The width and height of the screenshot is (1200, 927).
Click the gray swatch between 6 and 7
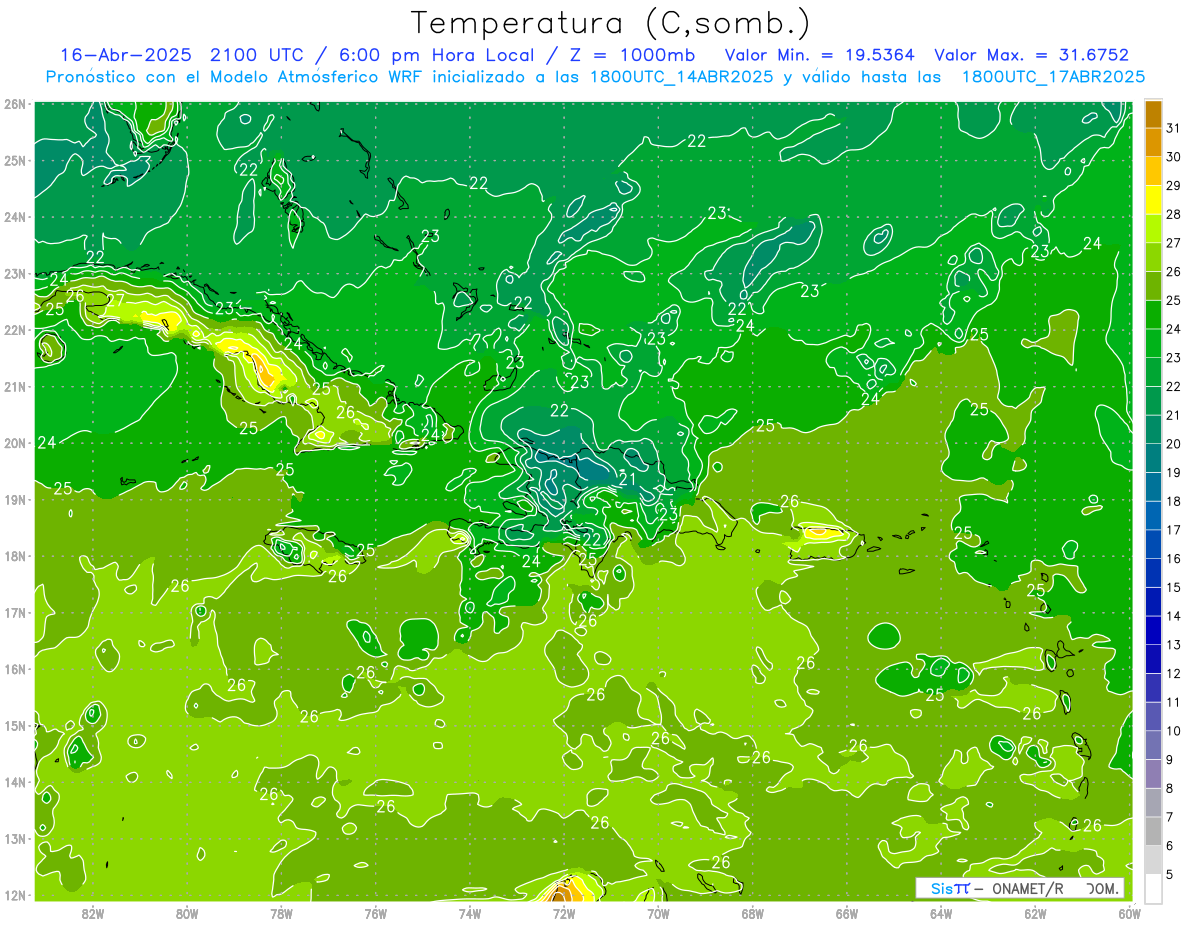coord(1153,831)
